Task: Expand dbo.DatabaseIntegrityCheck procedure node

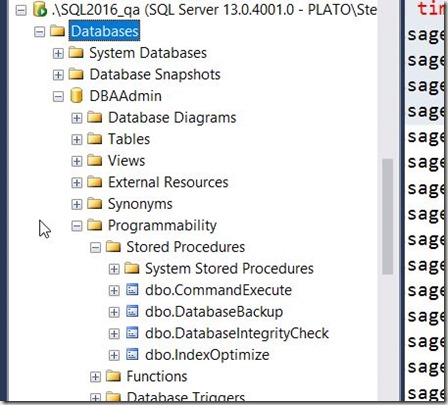Action: point(114,334)
